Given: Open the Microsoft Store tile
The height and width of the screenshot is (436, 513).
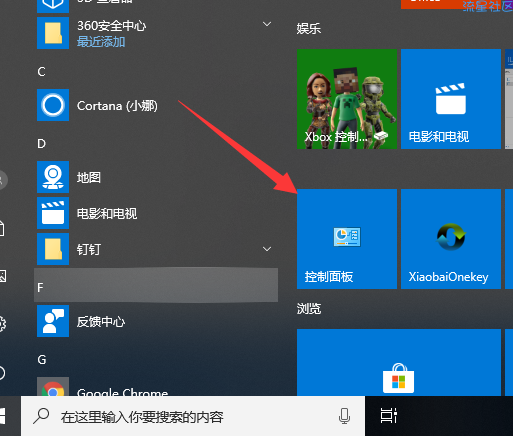Looking at the screenshot, I should [x=399, y=363].
